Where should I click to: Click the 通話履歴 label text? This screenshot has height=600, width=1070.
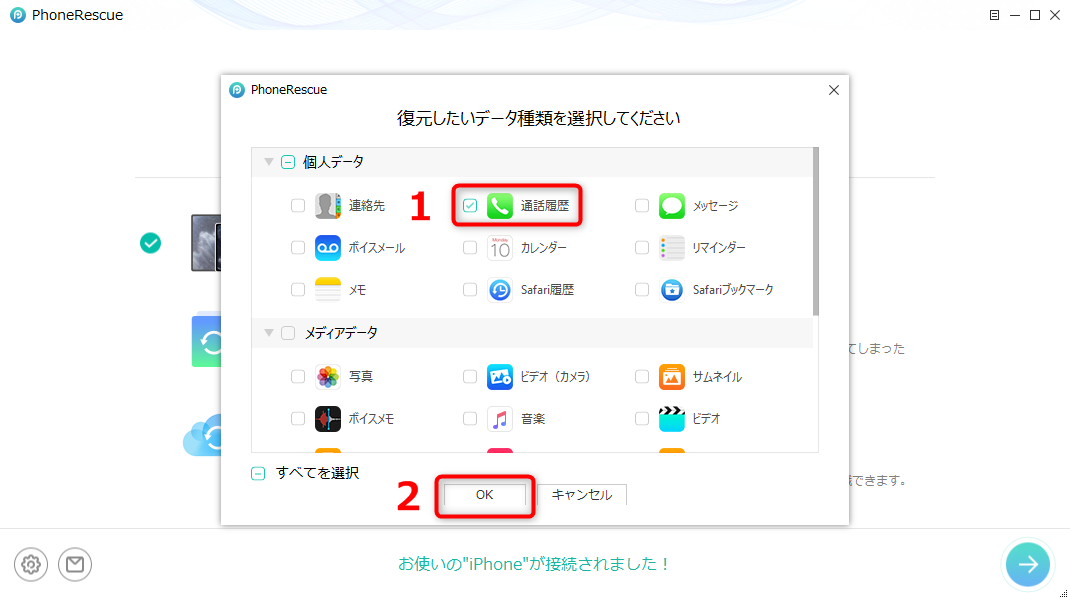(545, 205)
